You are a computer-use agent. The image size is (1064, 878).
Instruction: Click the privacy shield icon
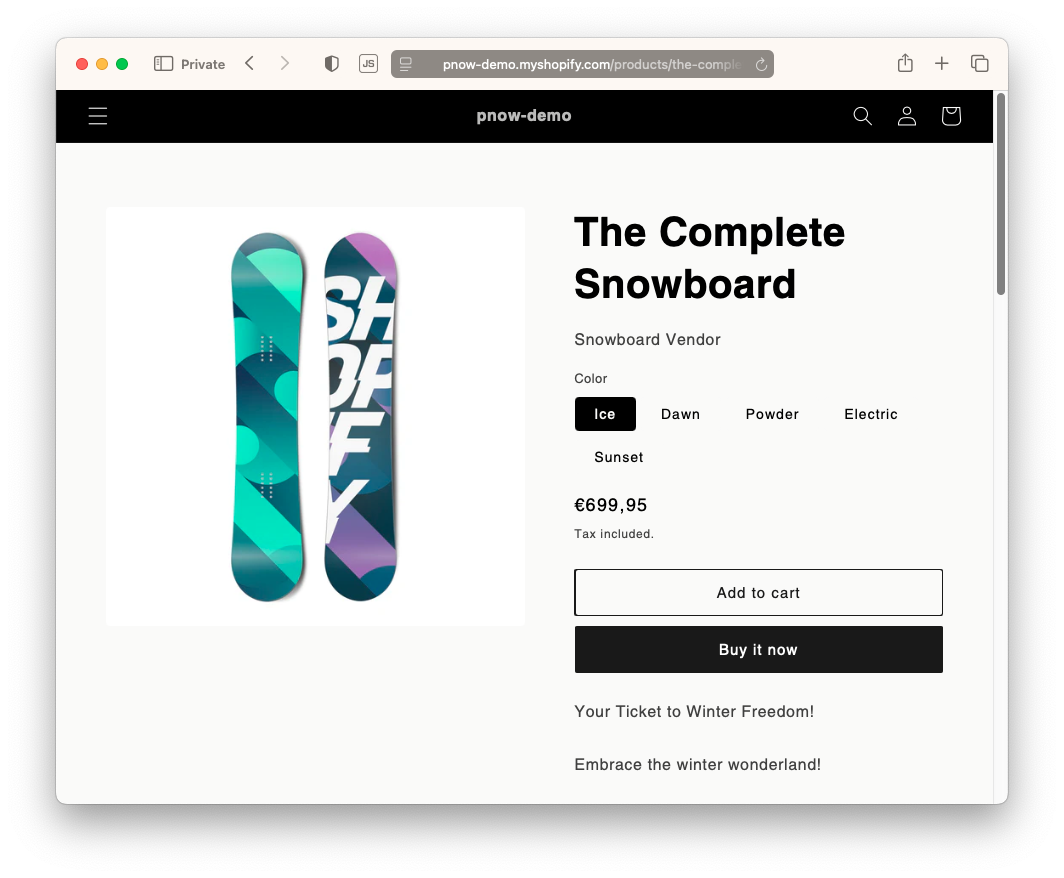point(332,64)
